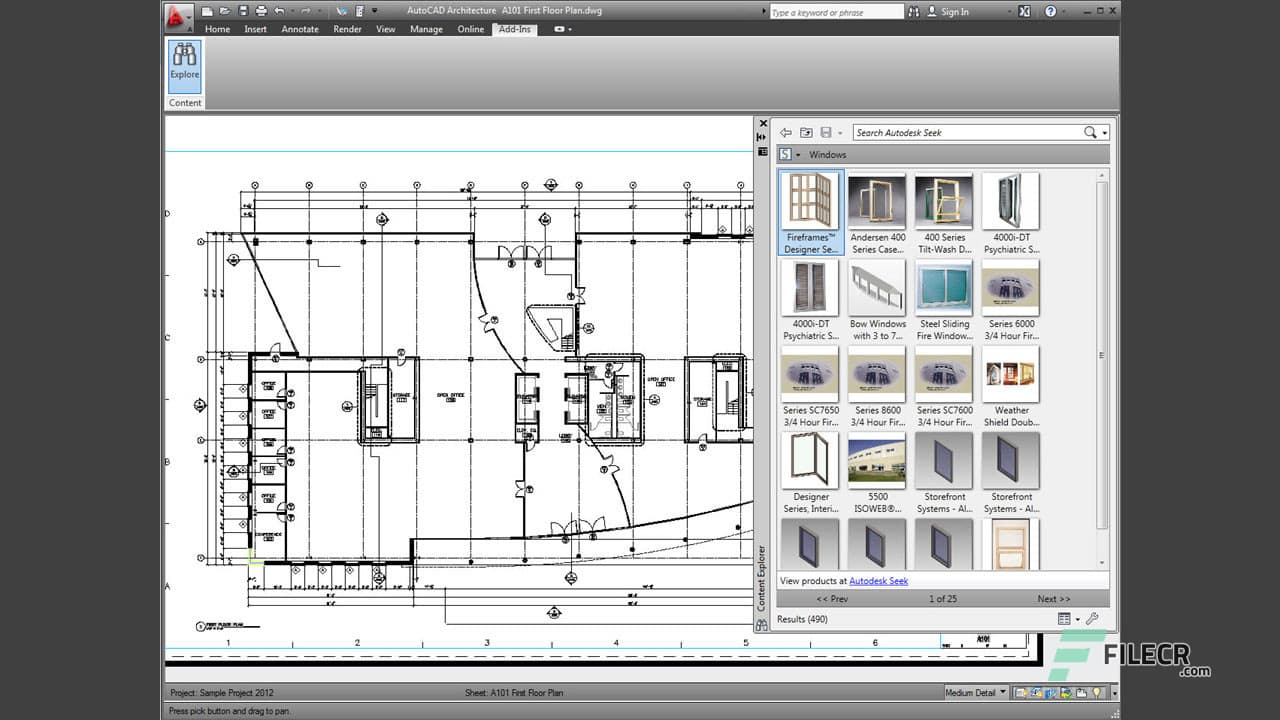This screenshot has height=720, width=1280.
Task: Toggle the sun/annotation icon in status bar tray
Action: tap(1097, 692)
